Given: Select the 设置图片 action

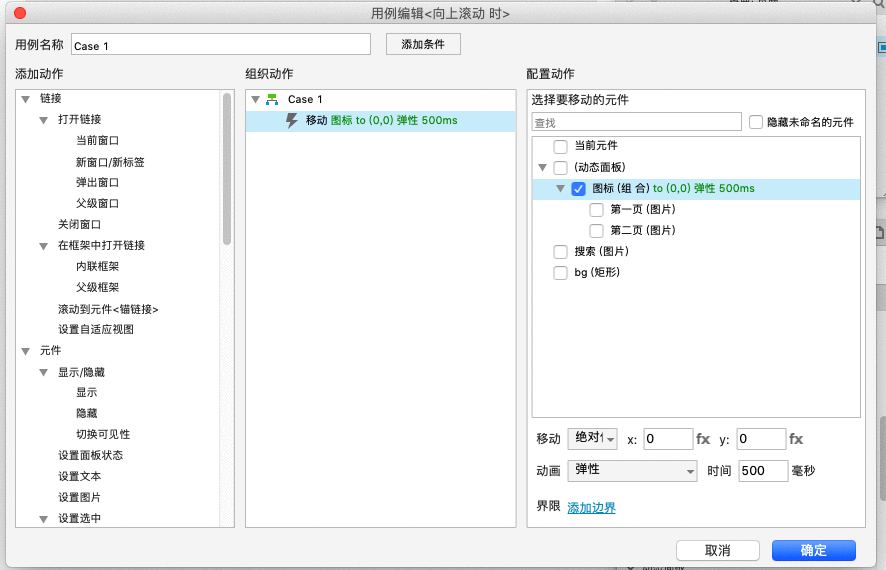Looking at the screenshot, I should [x=79, y=497].
